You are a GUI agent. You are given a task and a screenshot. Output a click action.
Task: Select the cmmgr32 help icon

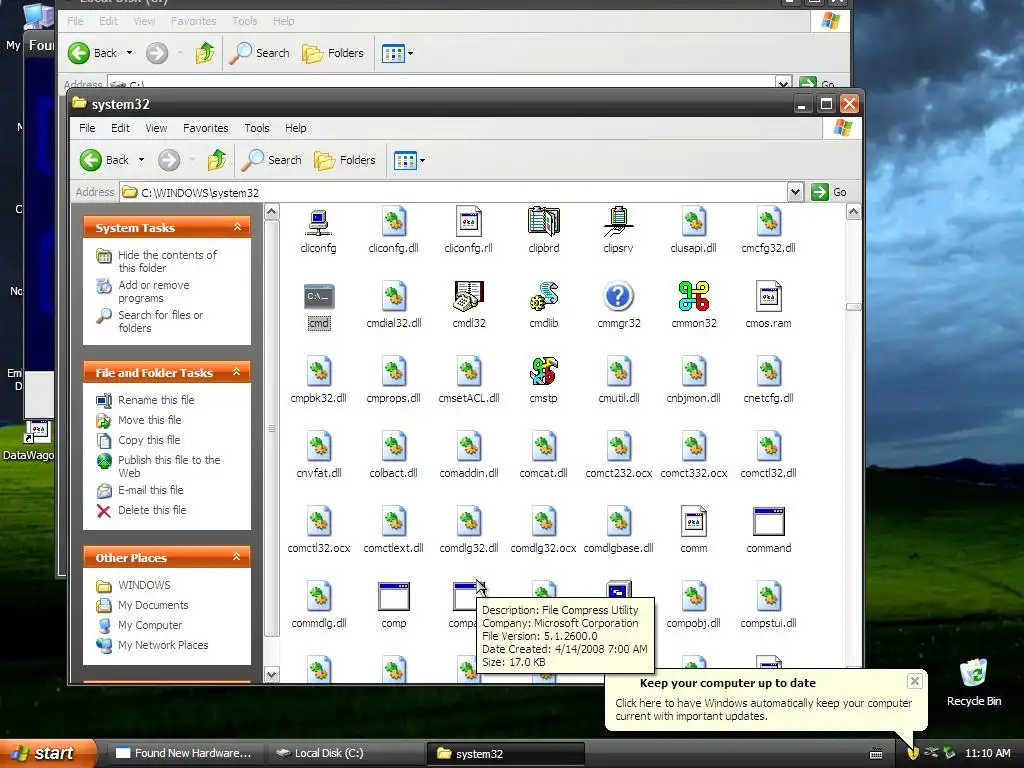[618, 297]
